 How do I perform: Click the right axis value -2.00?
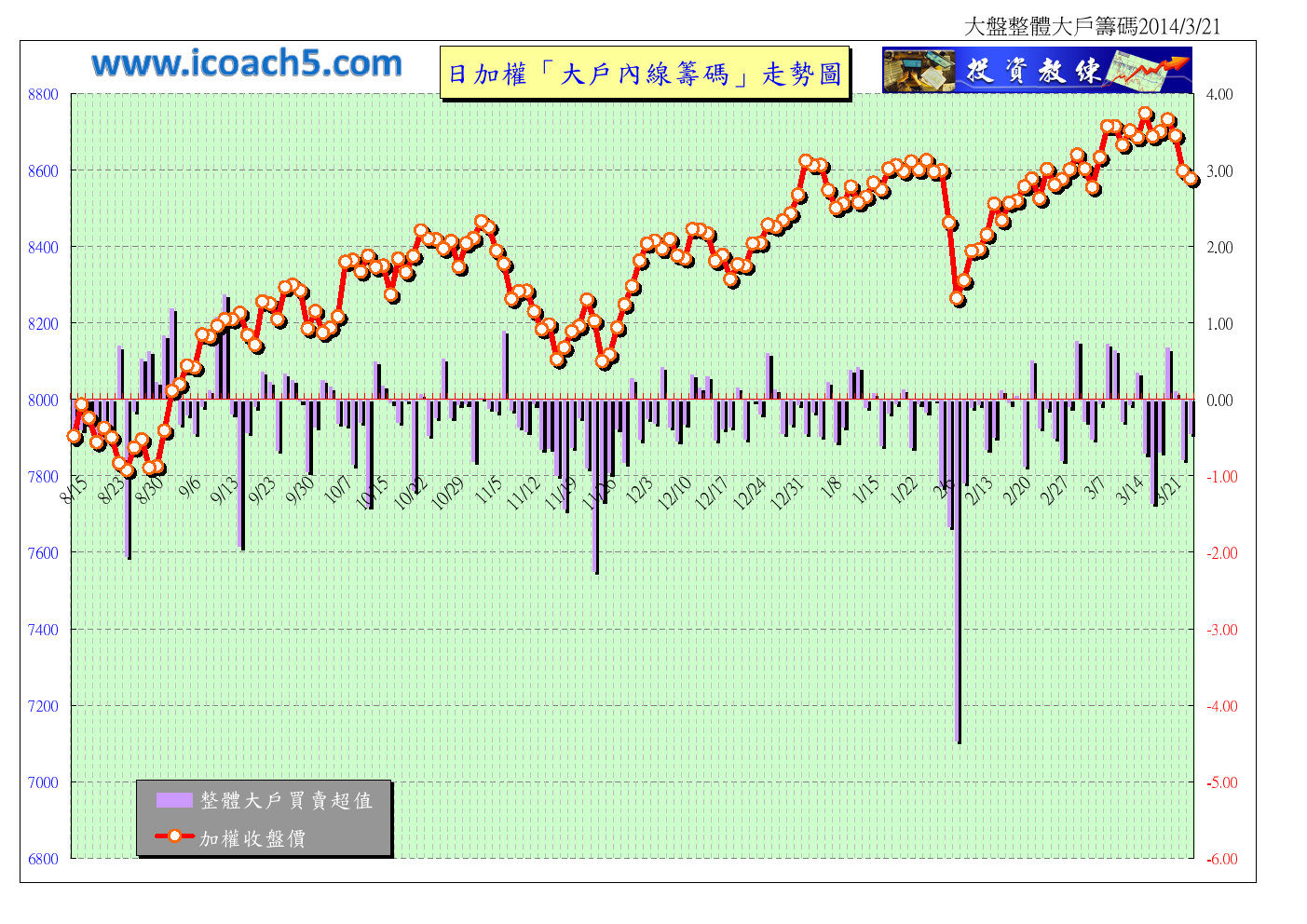point(1222,553)
